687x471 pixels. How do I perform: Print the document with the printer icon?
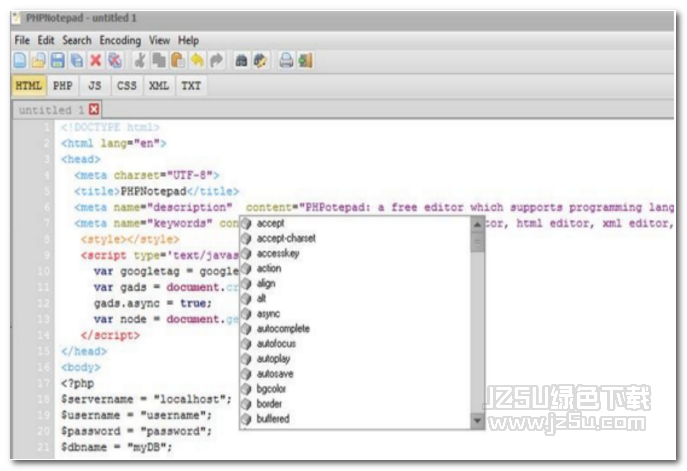tap(286, 60)
